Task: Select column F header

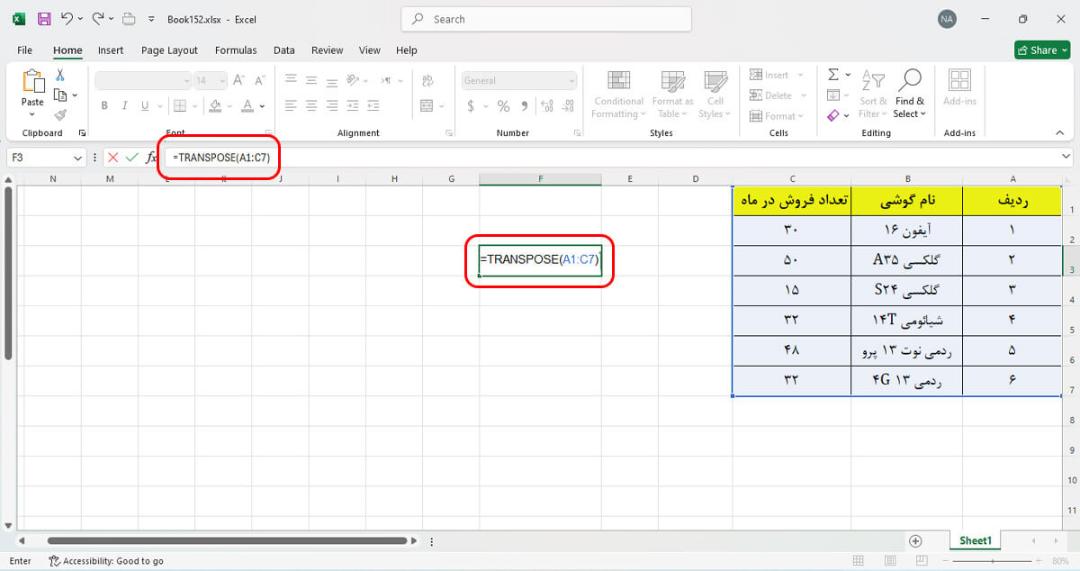Action: [540, 179]
